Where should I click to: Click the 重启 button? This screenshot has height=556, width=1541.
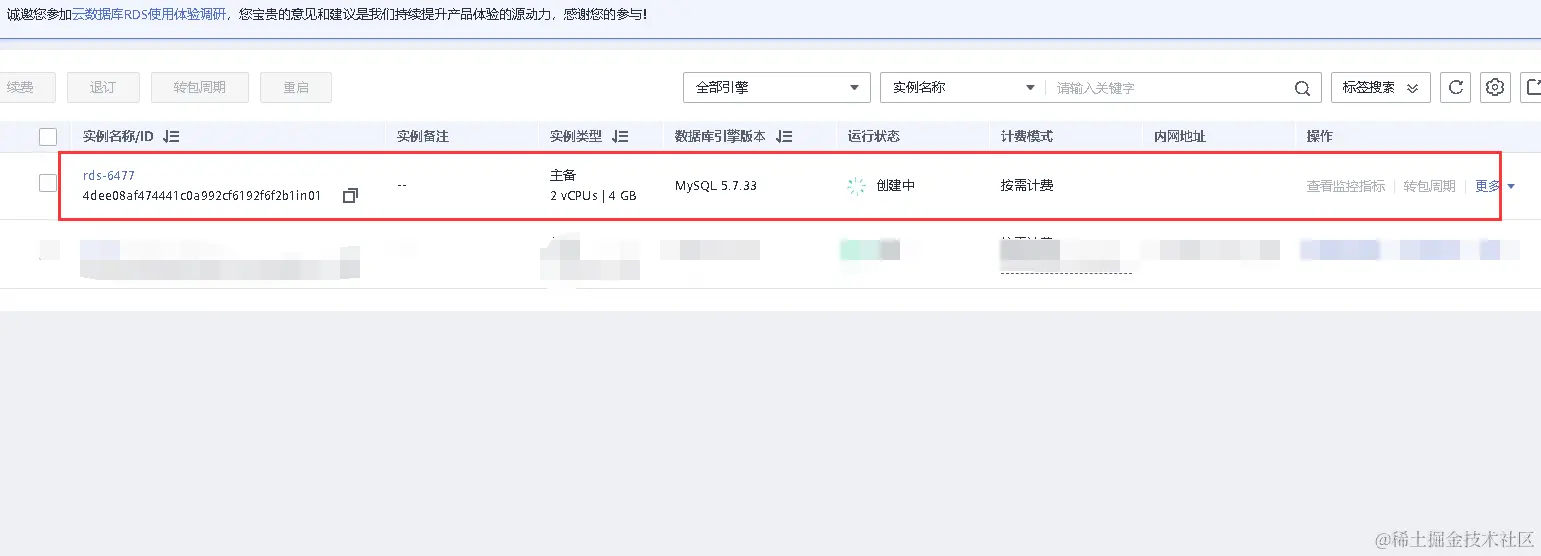(x=296, y=88)
